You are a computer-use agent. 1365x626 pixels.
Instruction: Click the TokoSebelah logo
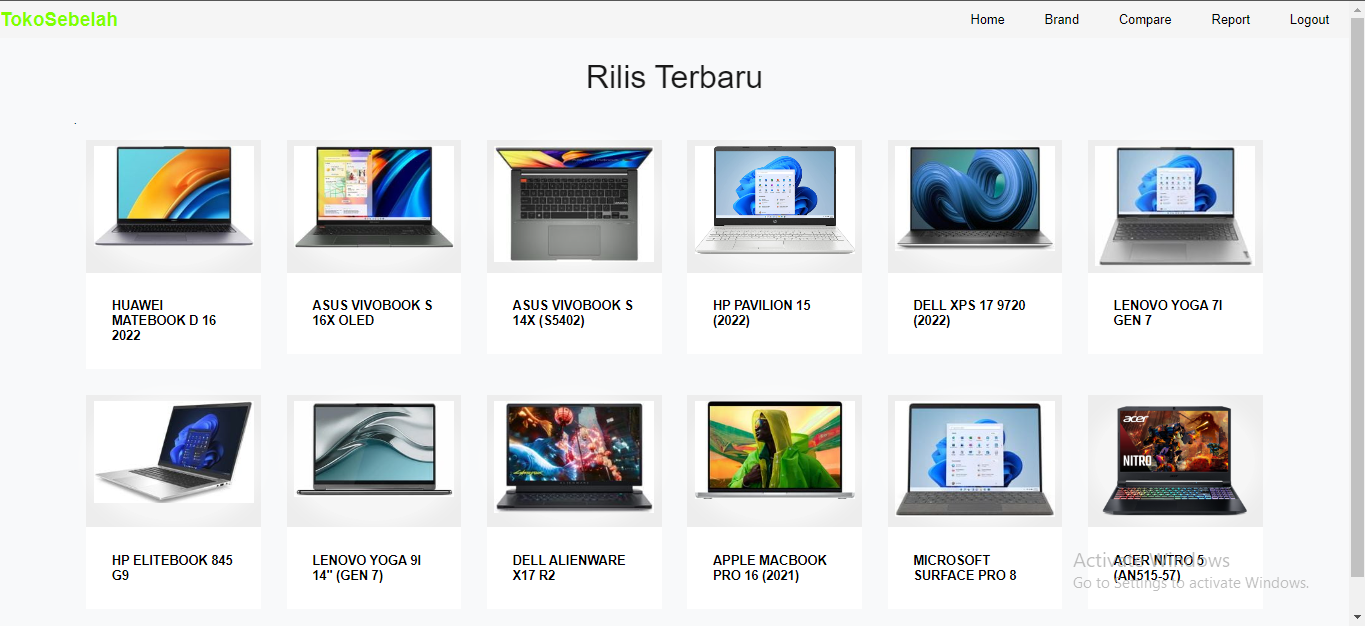click(x=60, y=17)
